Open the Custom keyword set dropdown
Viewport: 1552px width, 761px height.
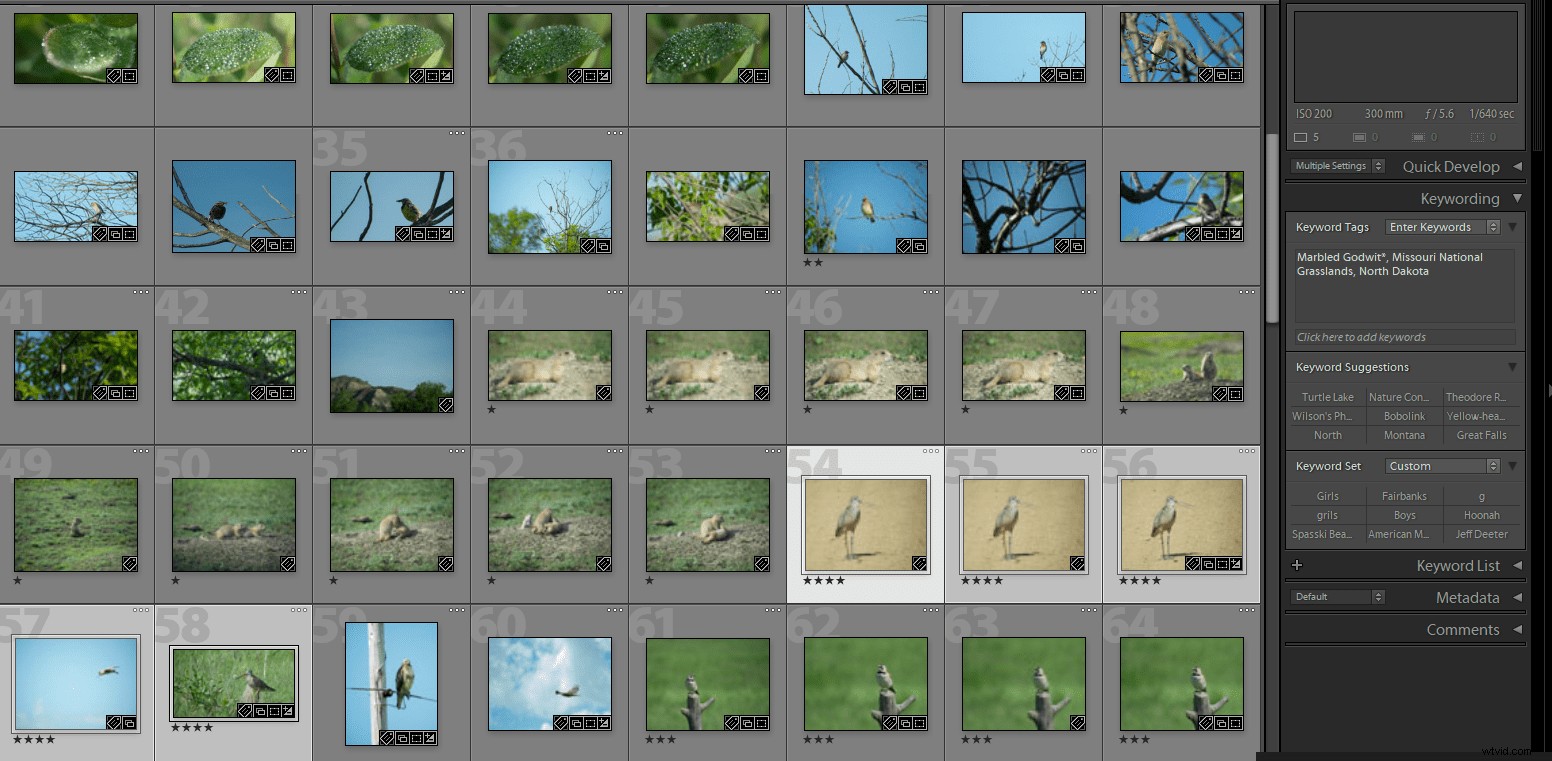point(1440,465)
